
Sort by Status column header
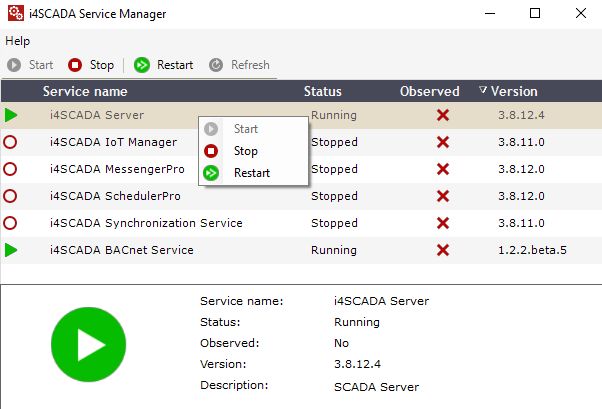[x=322, y=91]
